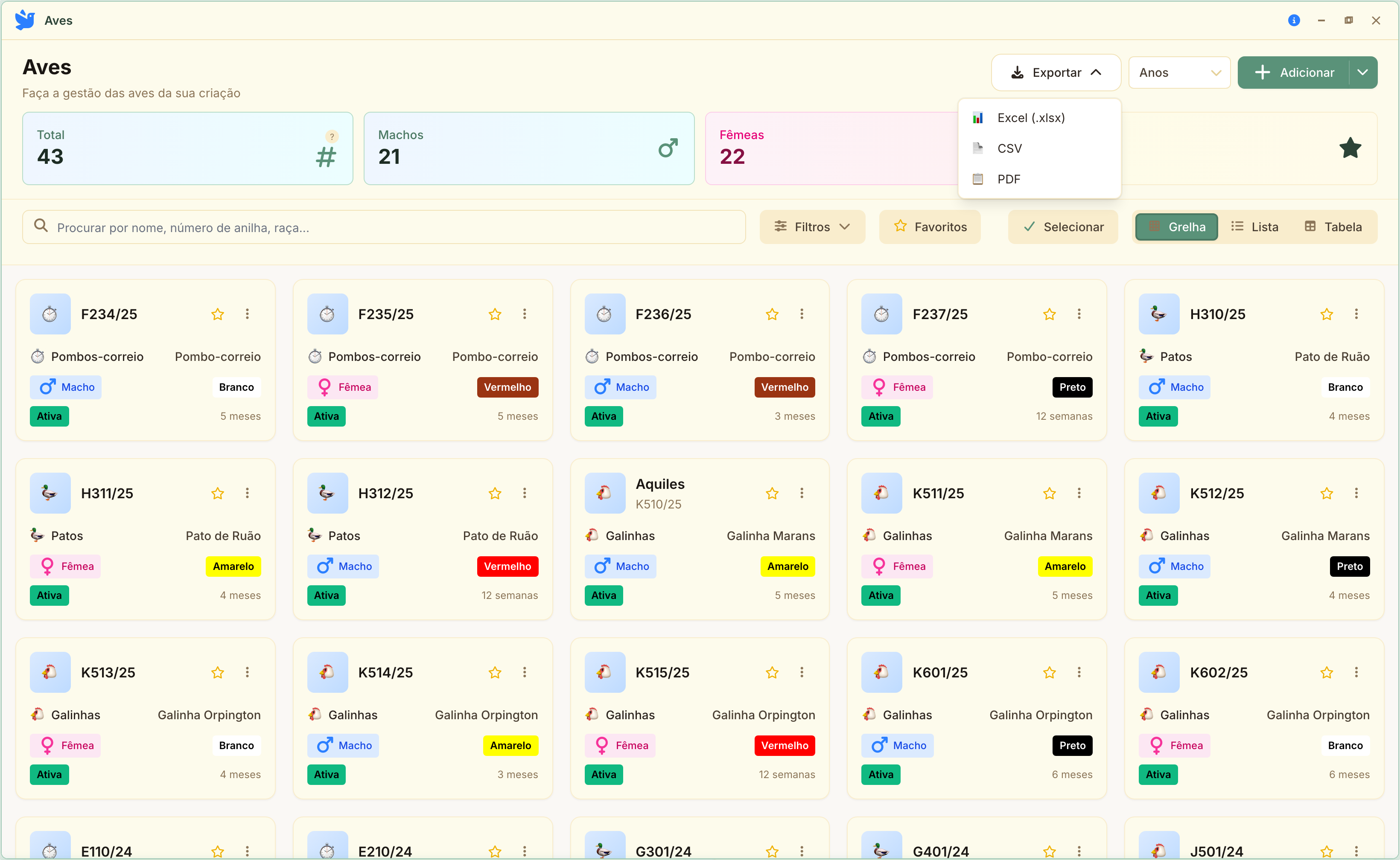Mark F234/25 as favorite with star
The height and width of the screenshot is (860, 1400).
click(x=217, y=314)
